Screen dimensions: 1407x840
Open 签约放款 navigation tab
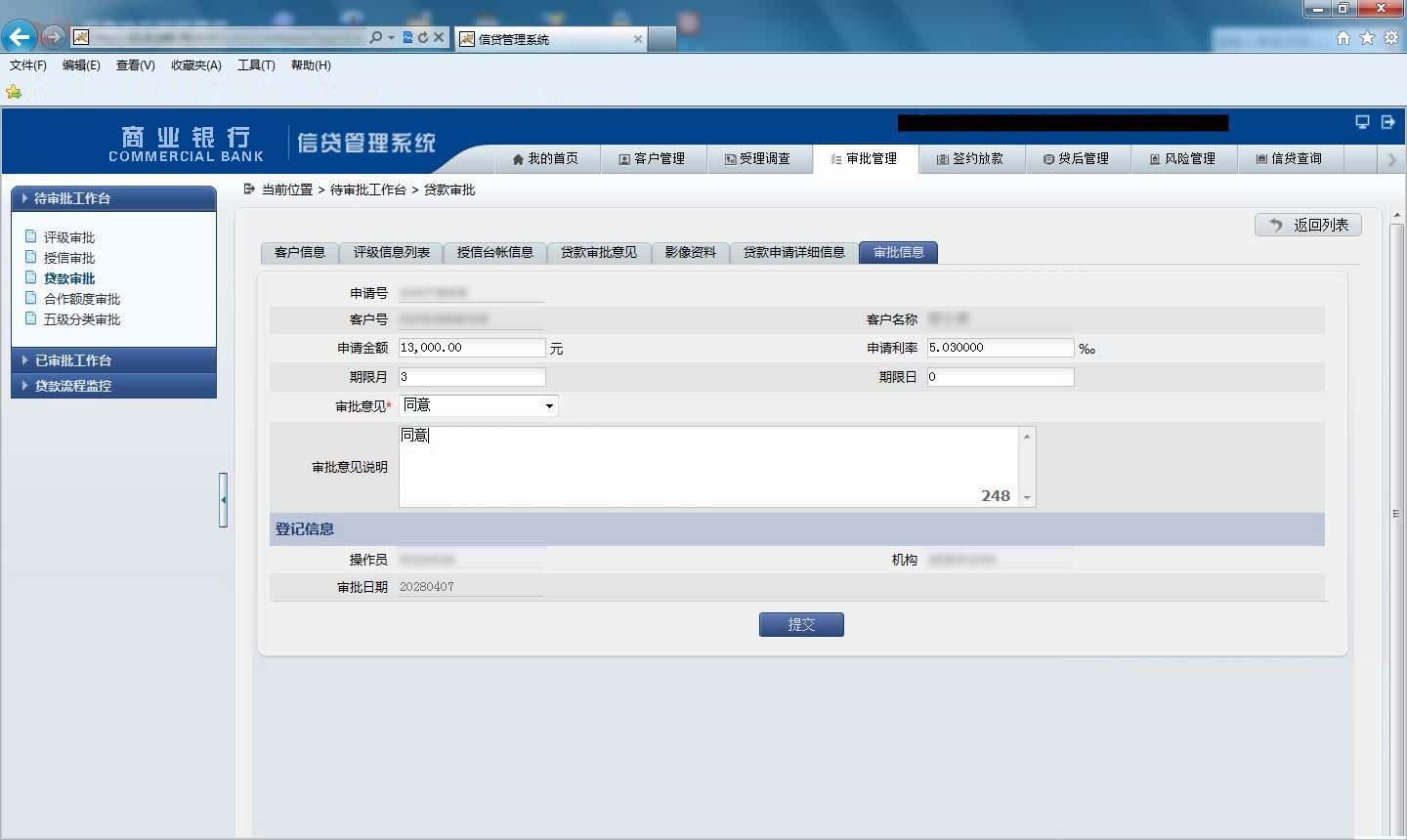tap(971, 158)
